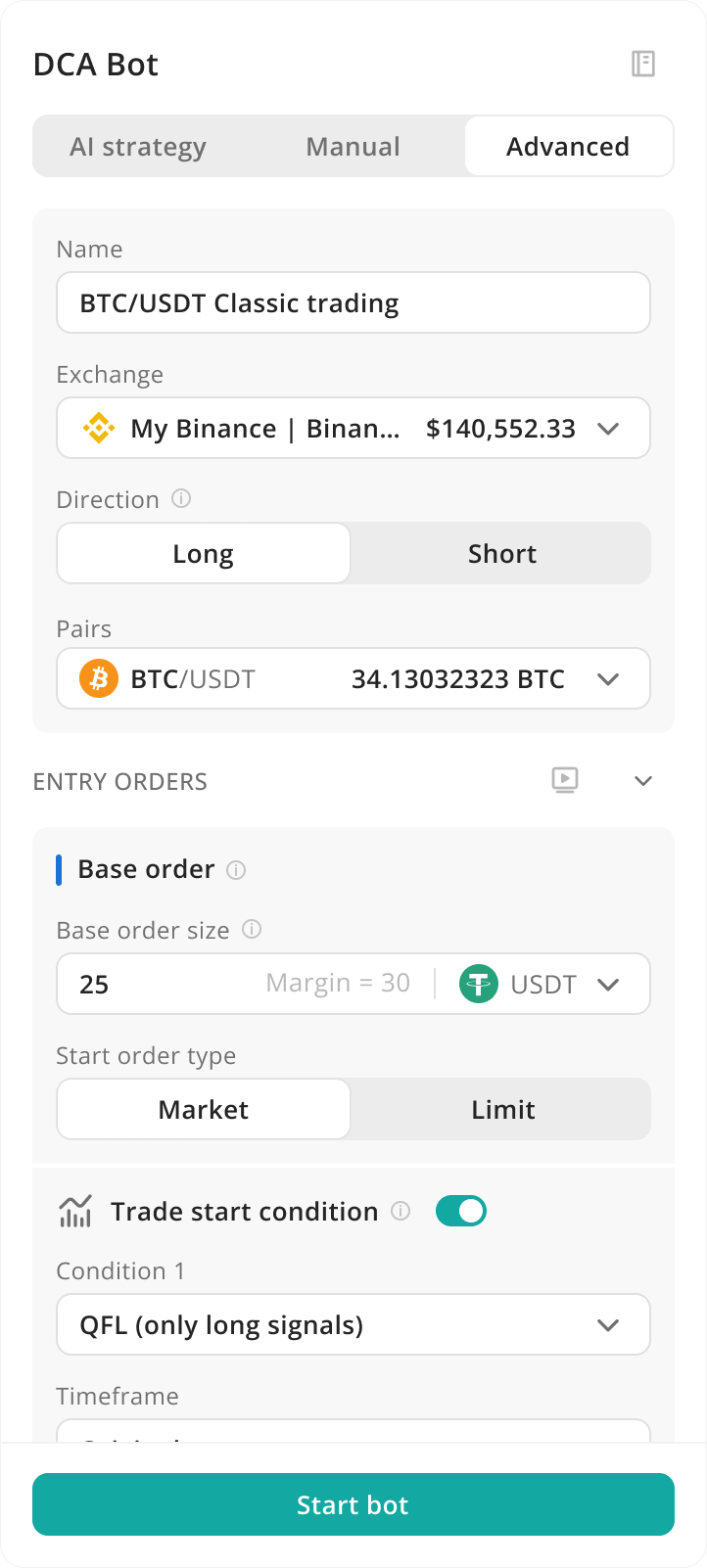
Task: Open the Base order size info tooltip icon
Action: [x=252, y=929]
